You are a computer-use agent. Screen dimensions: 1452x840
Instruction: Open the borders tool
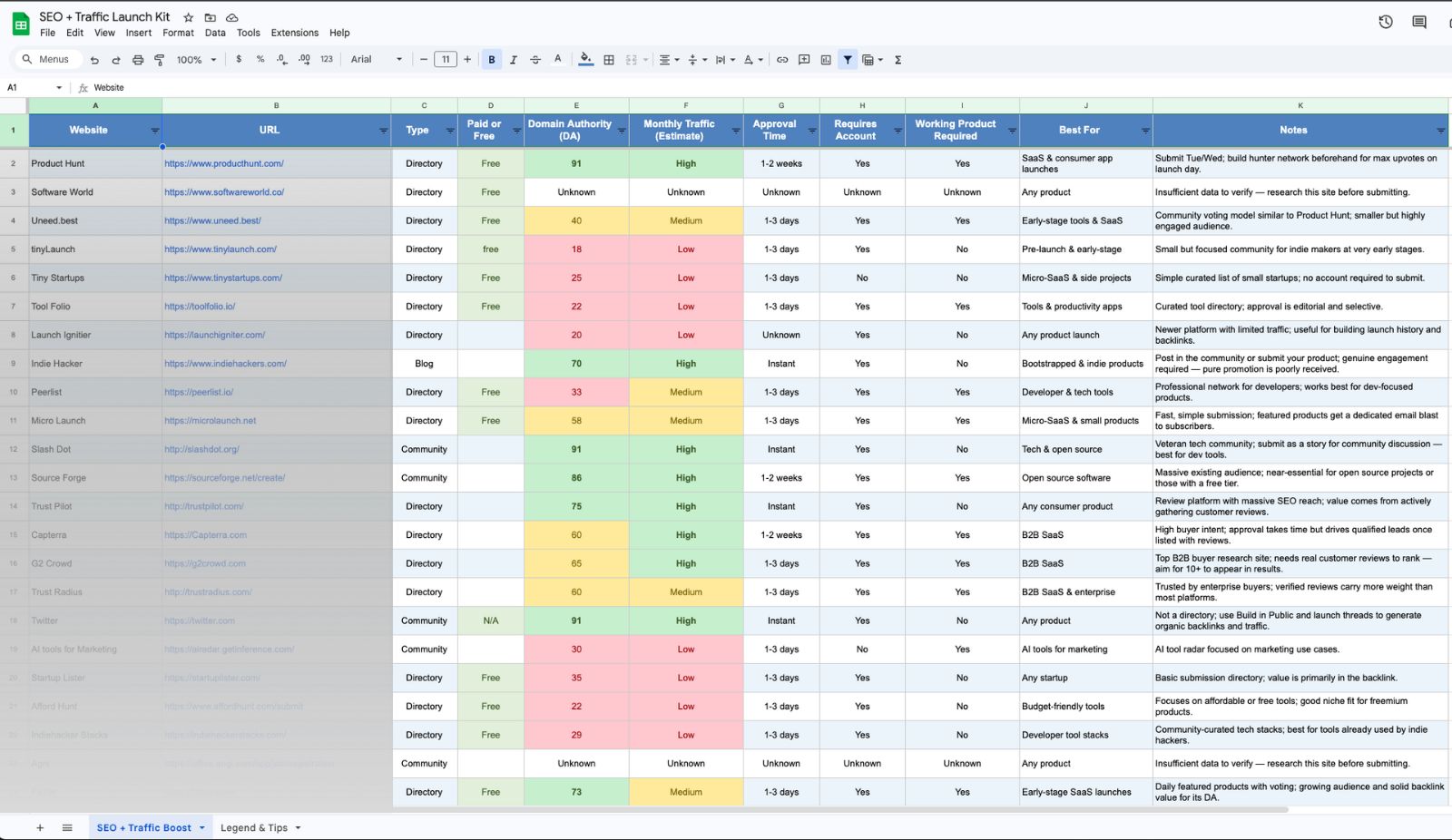coord(609,60)
